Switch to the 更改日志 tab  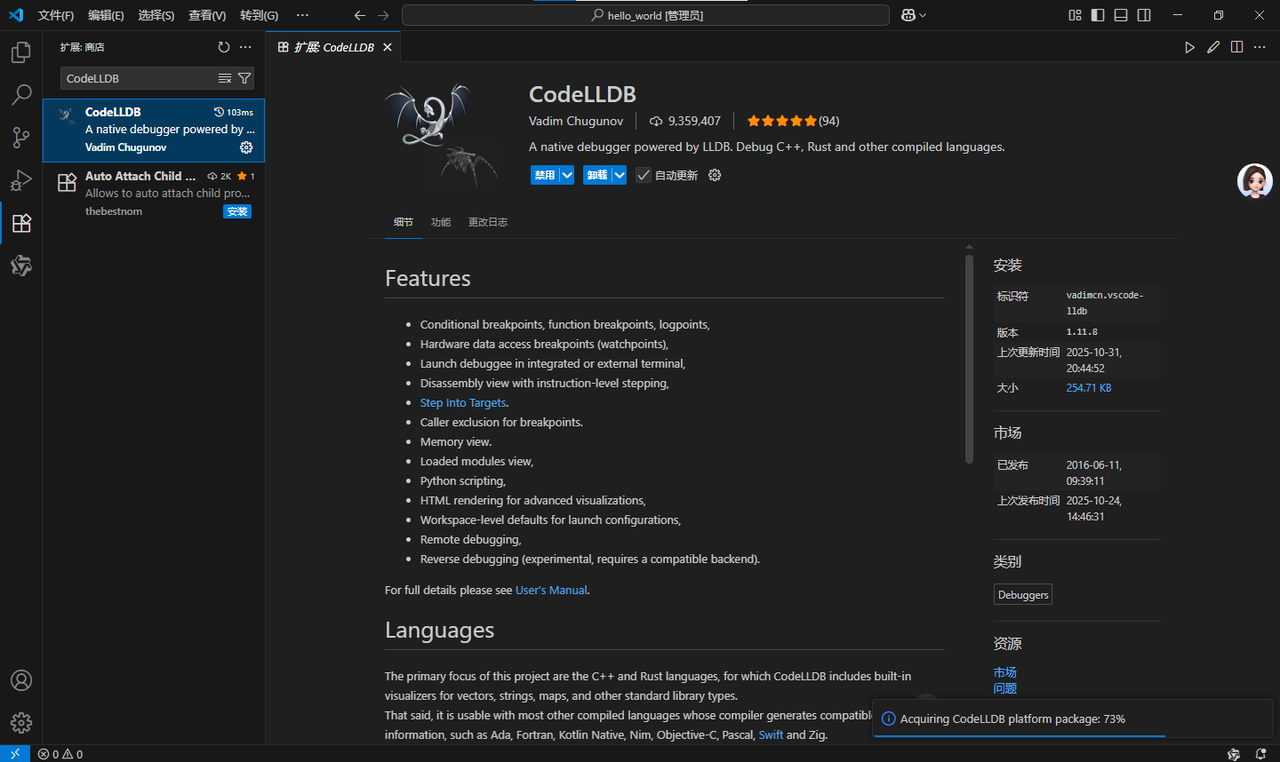pyautogui.click(x=488, y=222)
